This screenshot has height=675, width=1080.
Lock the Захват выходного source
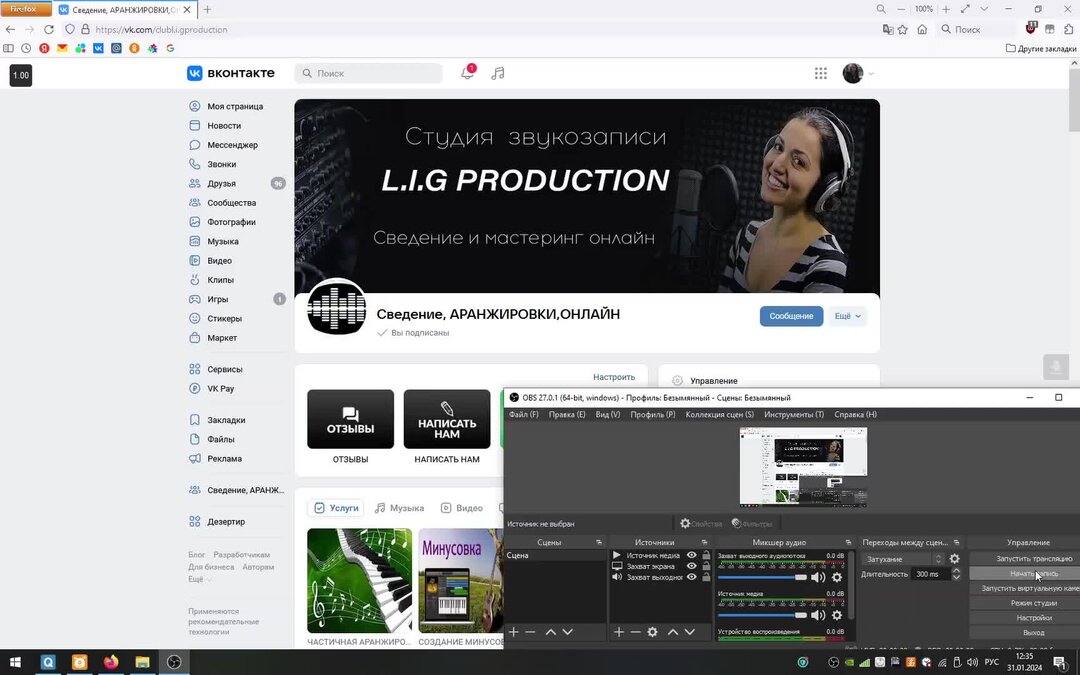tap(706, 577)
